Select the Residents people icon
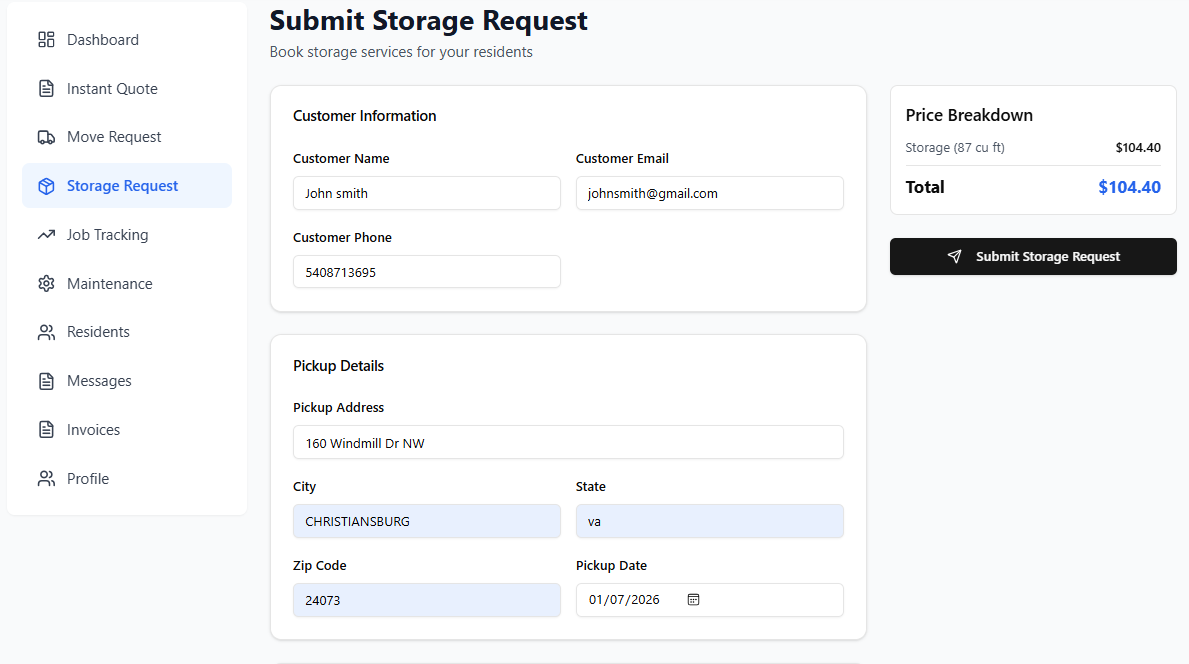 (46, 331)
